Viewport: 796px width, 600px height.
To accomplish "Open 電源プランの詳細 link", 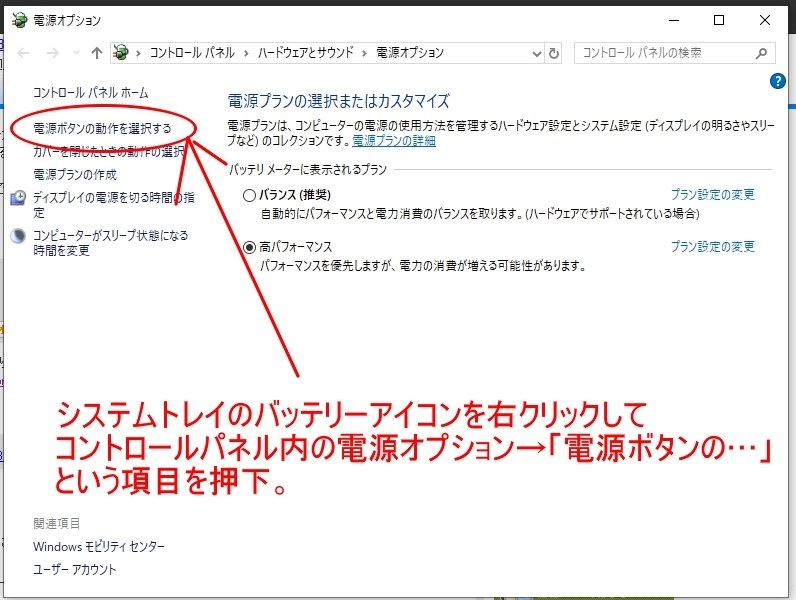I will [394, 141].
